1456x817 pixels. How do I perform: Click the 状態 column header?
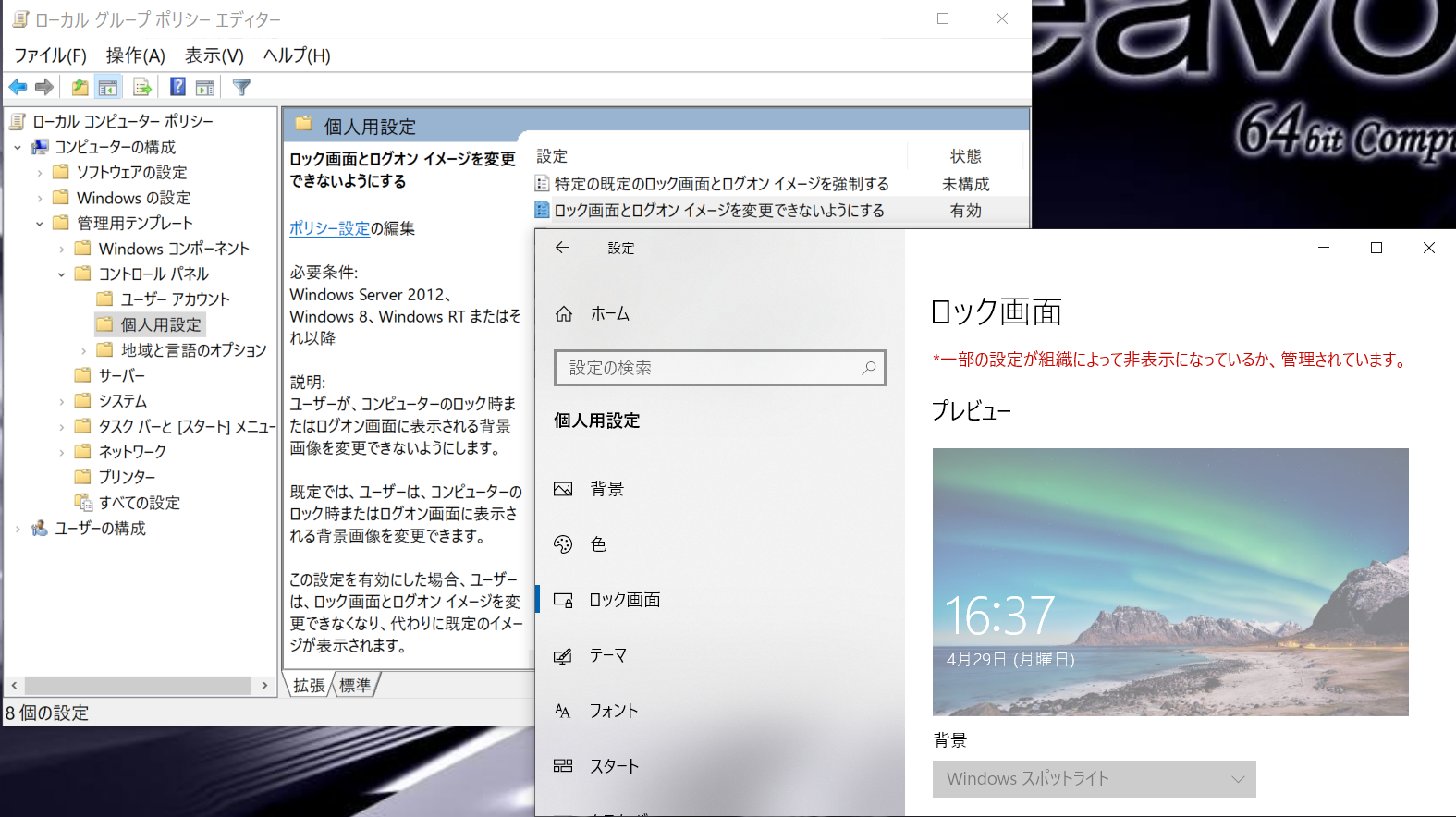pyautogui.click(x=966, y=156)
